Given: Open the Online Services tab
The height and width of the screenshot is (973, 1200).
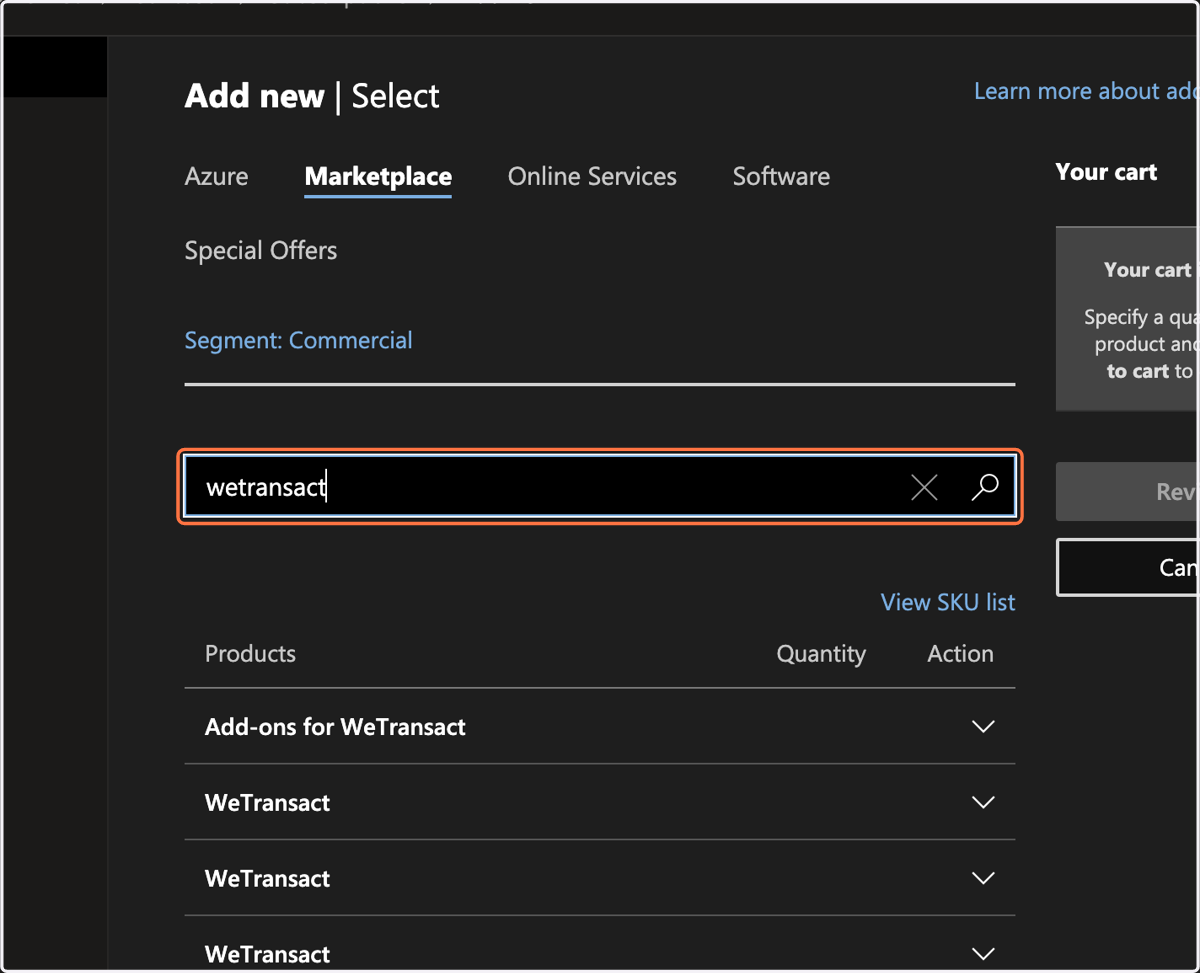Looking at the screenshot, I should [592, 176].
